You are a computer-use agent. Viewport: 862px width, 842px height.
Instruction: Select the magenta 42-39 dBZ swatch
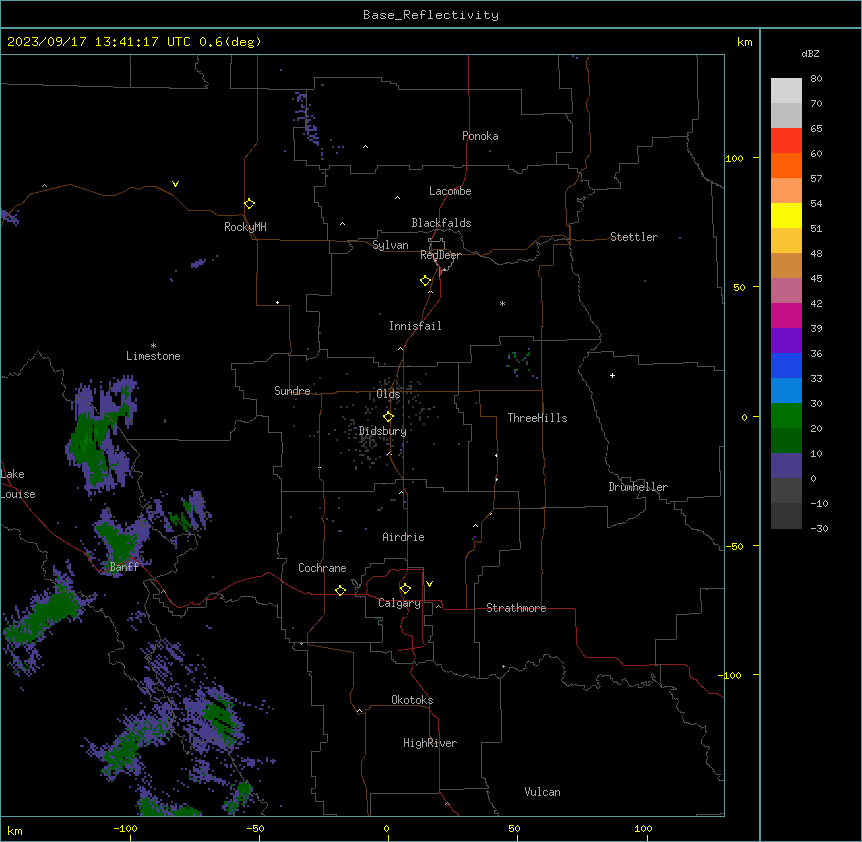[x=786, y=315]
